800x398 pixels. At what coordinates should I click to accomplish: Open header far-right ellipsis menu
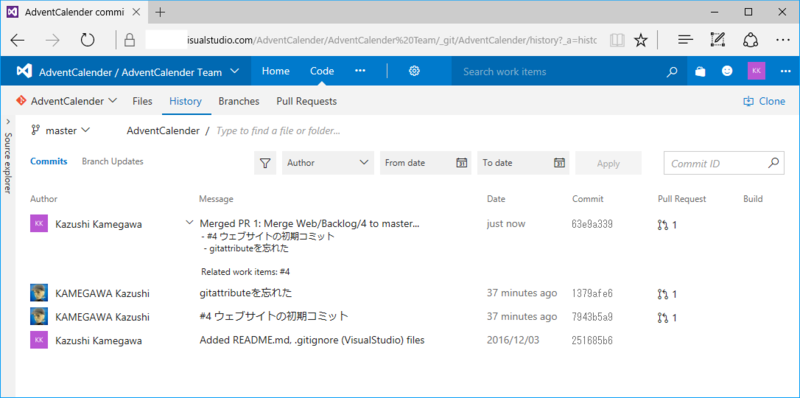tap(785, 71)
